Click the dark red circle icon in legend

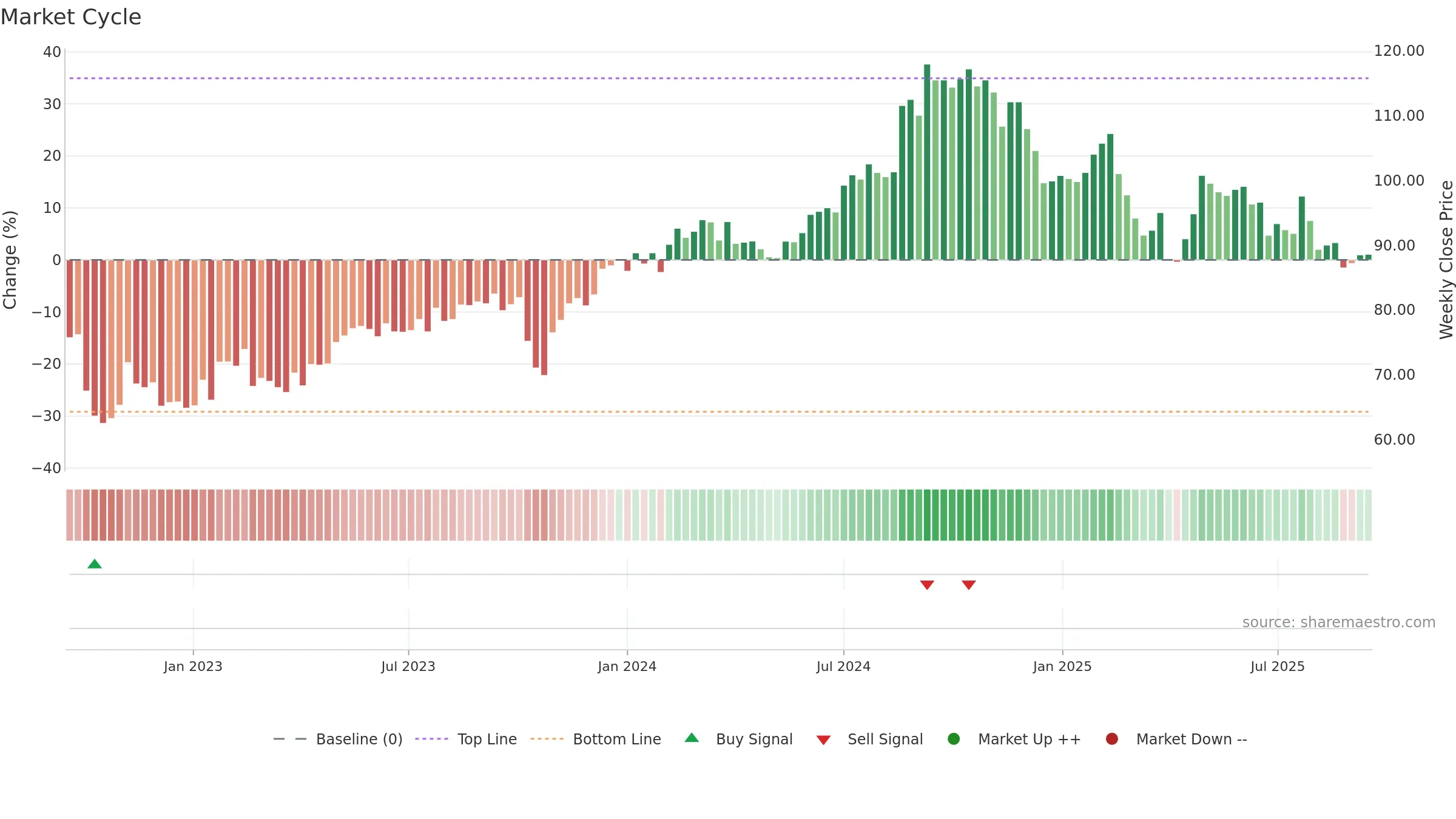1112,739
